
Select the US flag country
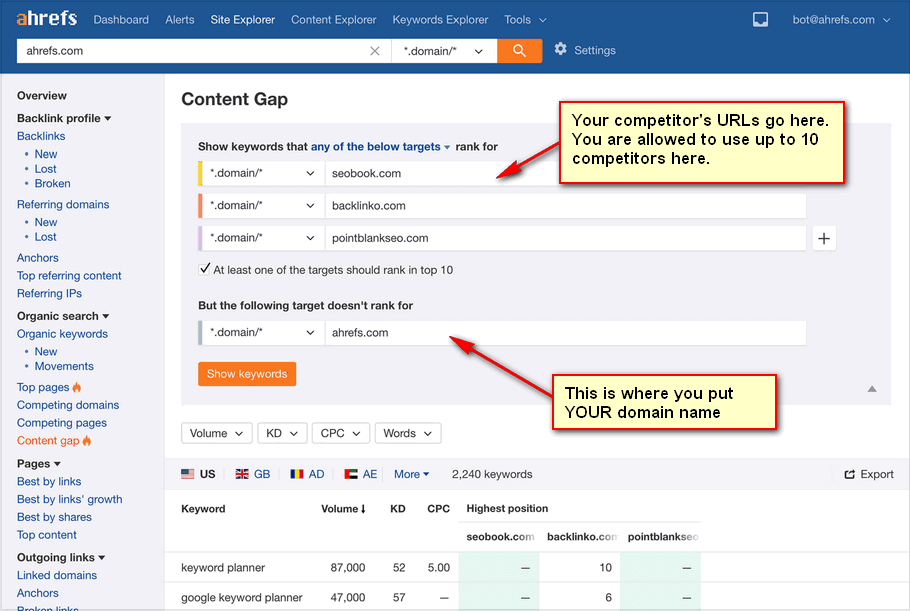pyautogui.click(x=198, y=474)
